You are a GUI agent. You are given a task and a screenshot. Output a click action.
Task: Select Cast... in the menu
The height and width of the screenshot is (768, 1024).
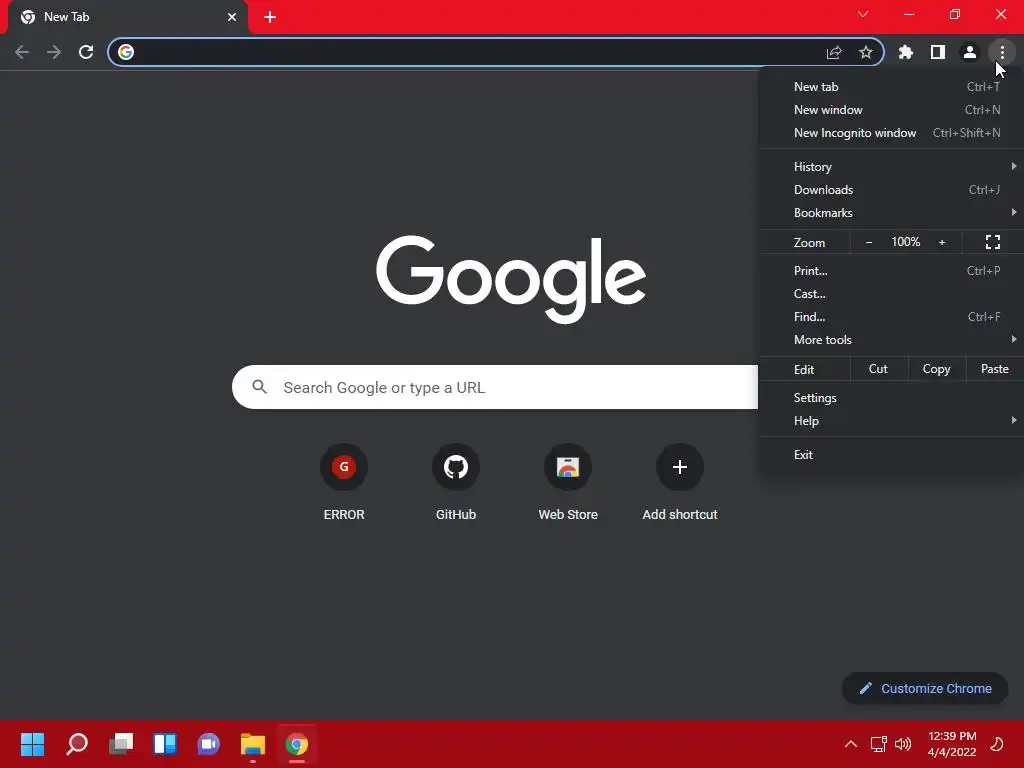click(891, 294)
